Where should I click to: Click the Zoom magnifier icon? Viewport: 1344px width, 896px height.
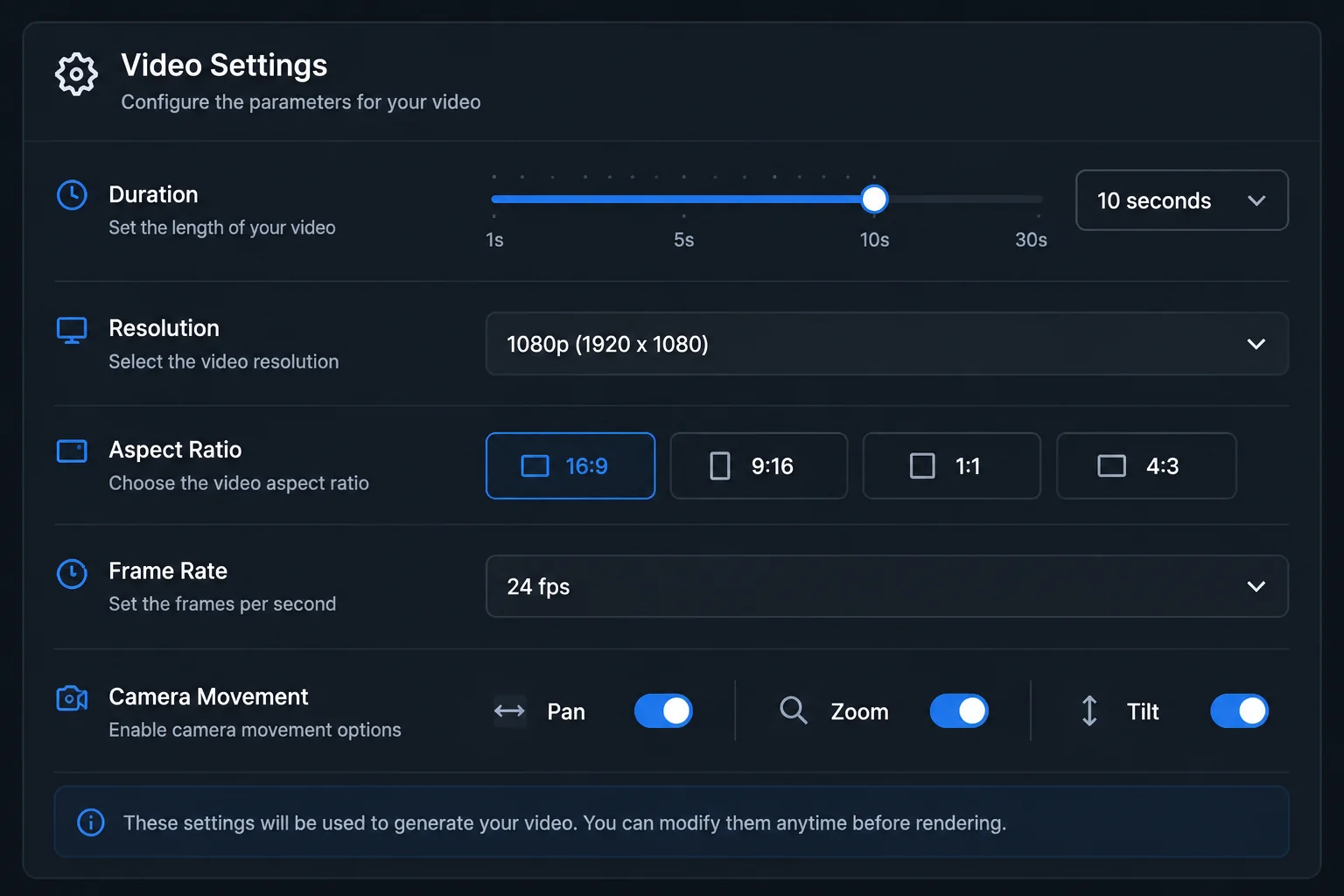[x=793, y=710]
